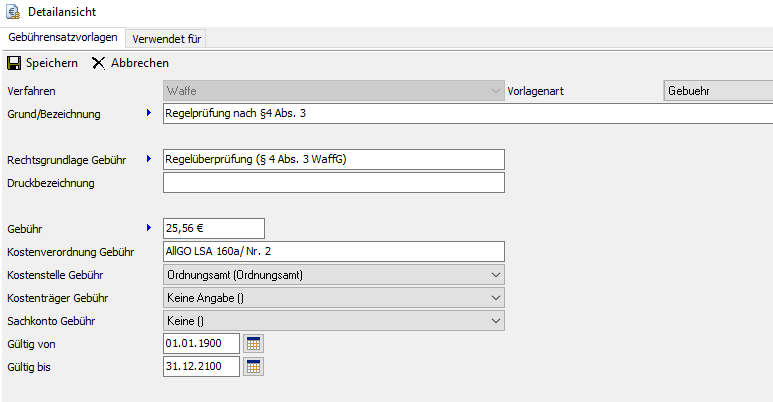
Task: Select the Gebührensatzvorlagen tab
Action: point(62,38)
